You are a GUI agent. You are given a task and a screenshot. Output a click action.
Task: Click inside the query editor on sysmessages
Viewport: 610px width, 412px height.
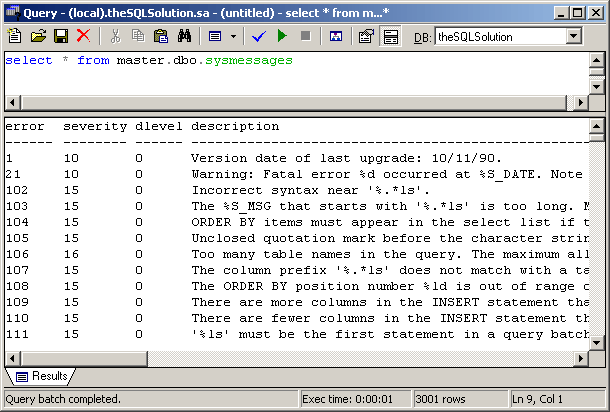tap(249, 60)
